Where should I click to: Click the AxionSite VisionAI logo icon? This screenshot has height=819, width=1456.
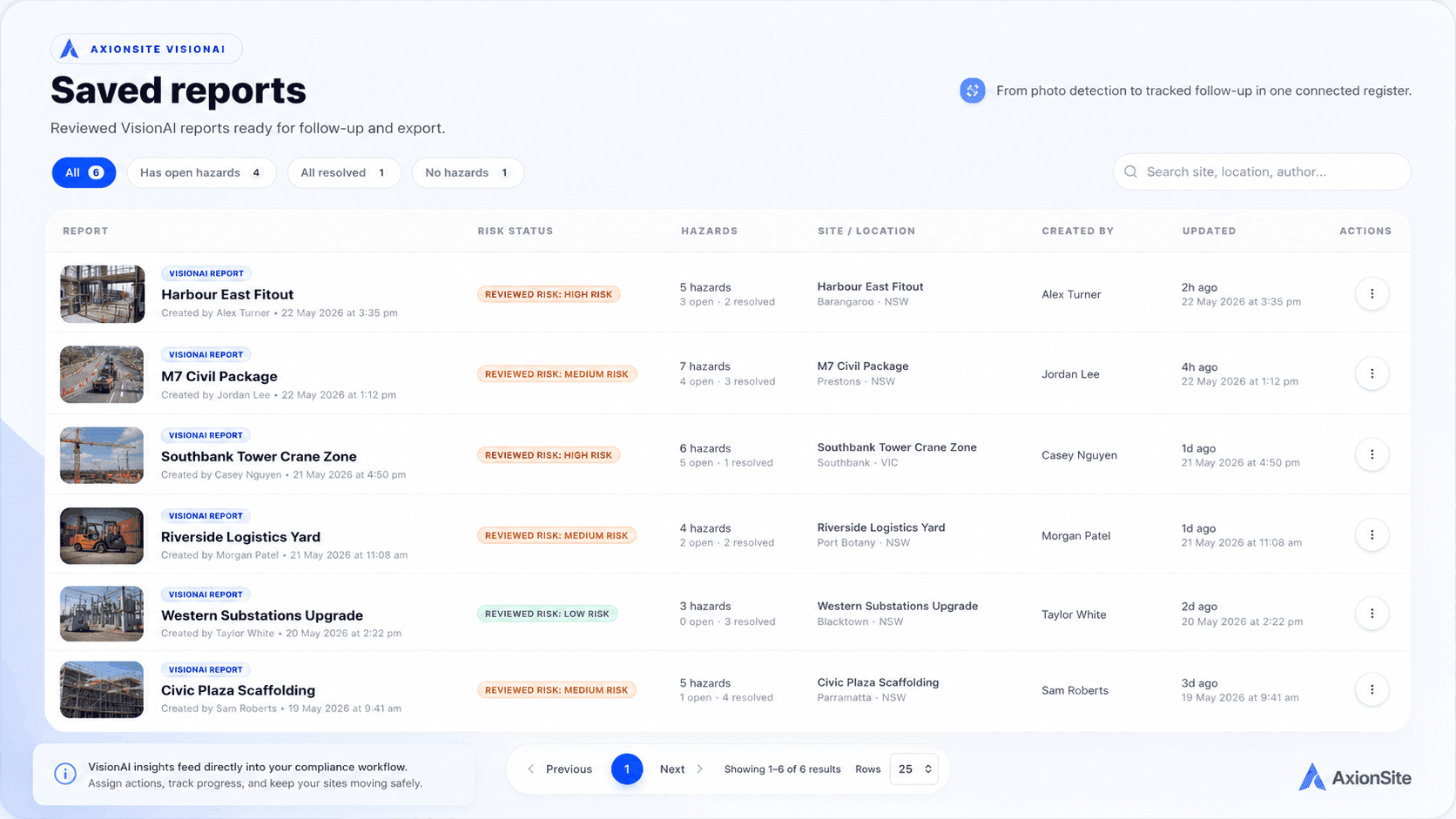(70, 49)
